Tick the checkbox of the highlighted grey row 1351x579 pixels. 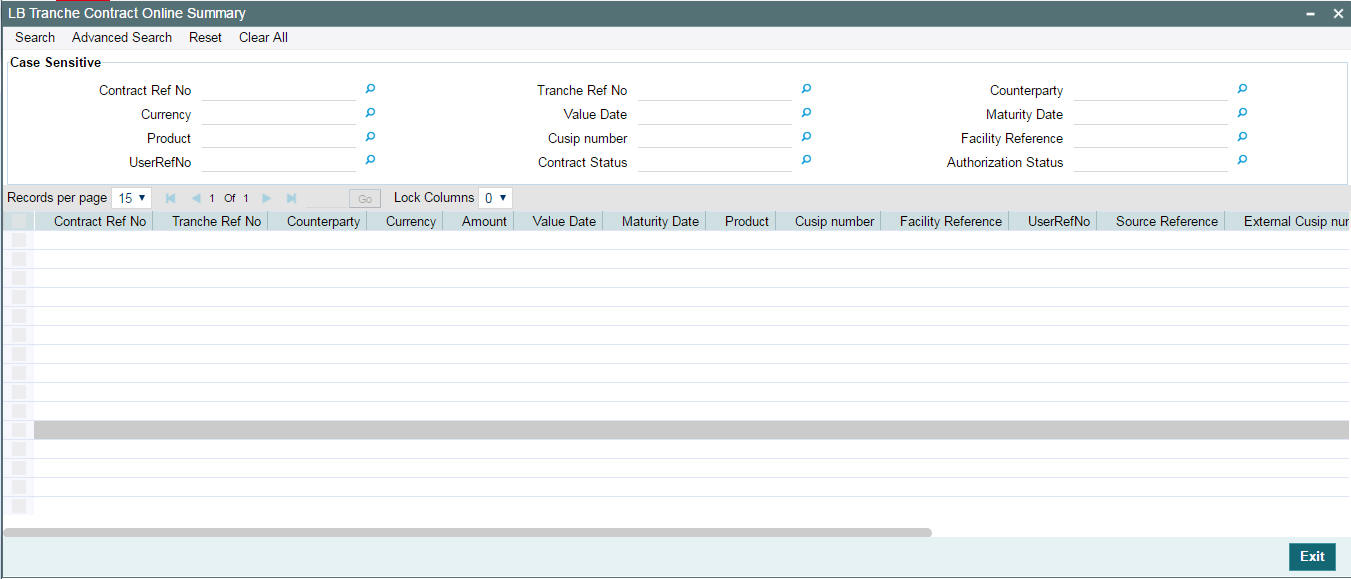[19, 430]
